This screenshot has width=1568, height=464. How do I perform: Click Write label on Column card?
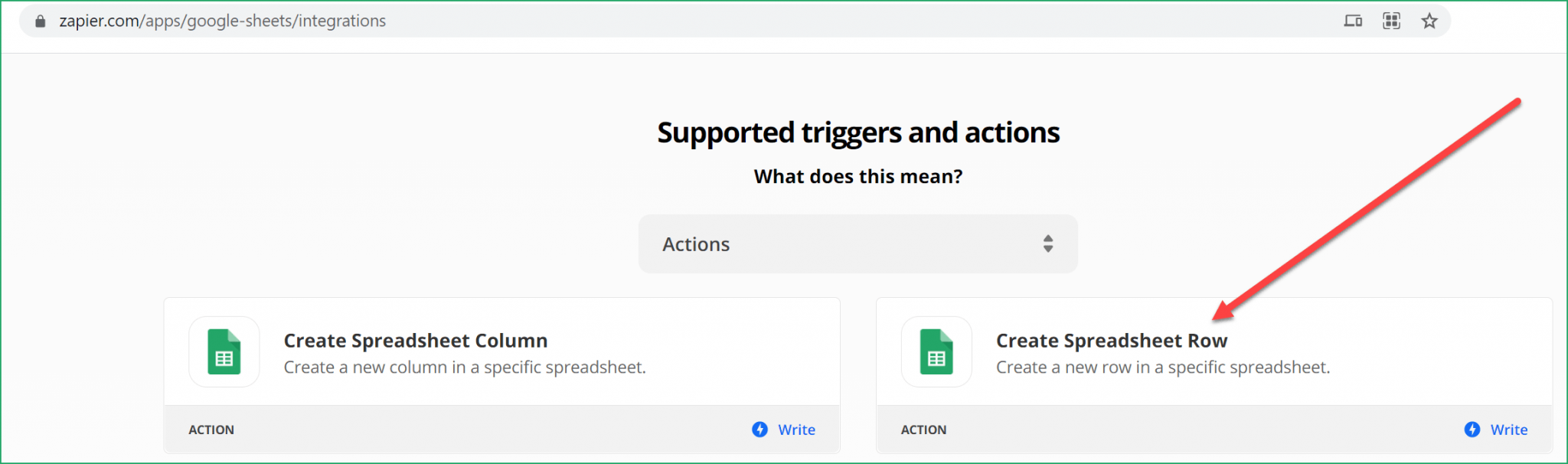796,430
